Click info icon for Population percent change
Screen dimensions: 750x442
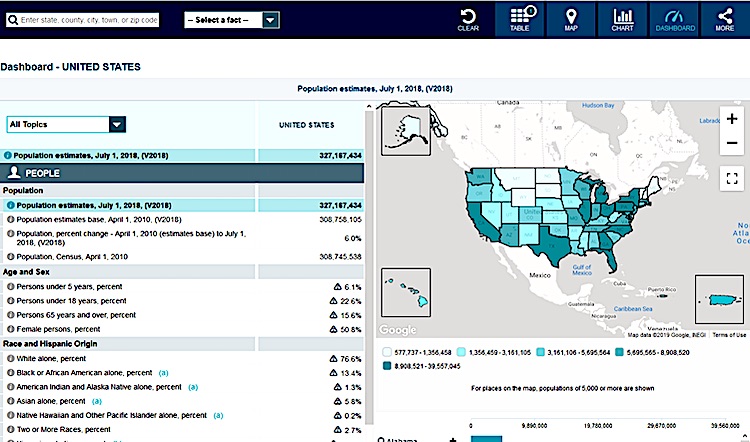click(11, 234)
